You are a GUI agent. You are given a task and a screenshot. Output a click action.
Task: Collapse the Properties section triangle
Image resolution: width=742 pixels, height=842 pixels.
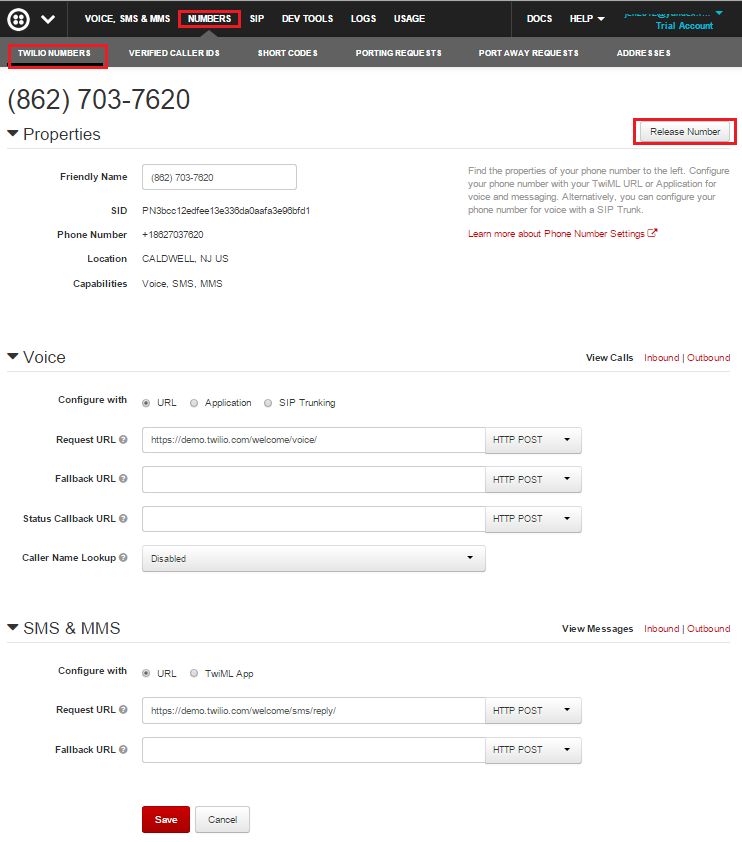pyautogui.click(x=13, y=133)
